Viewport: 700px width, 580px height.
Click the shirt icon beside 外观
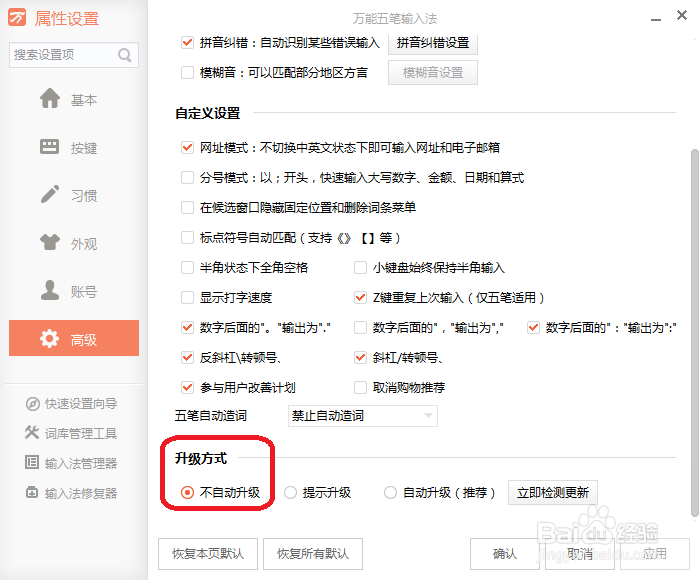50,242
